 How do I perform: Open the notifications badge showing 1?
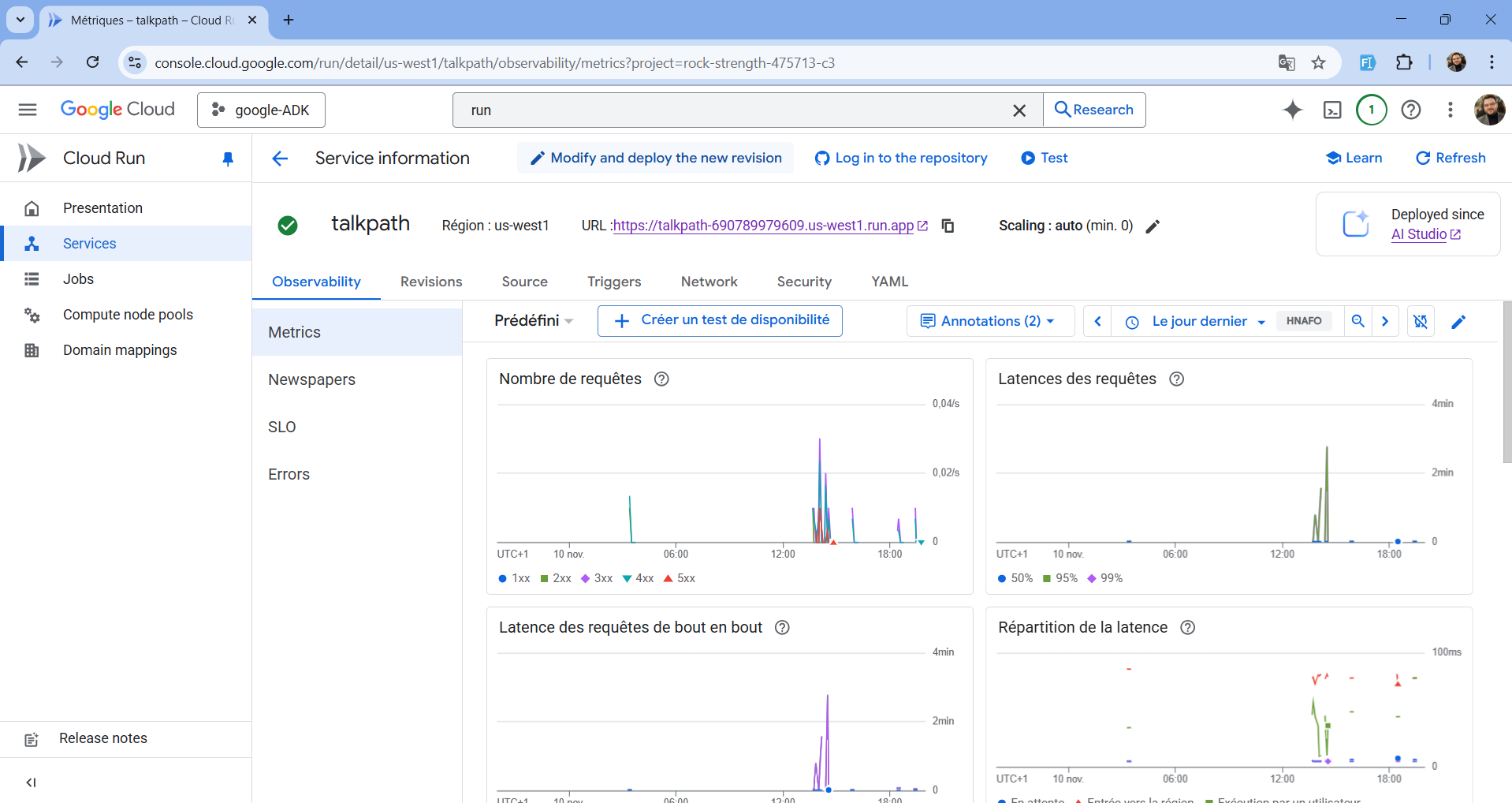[x=1372, y=110]
